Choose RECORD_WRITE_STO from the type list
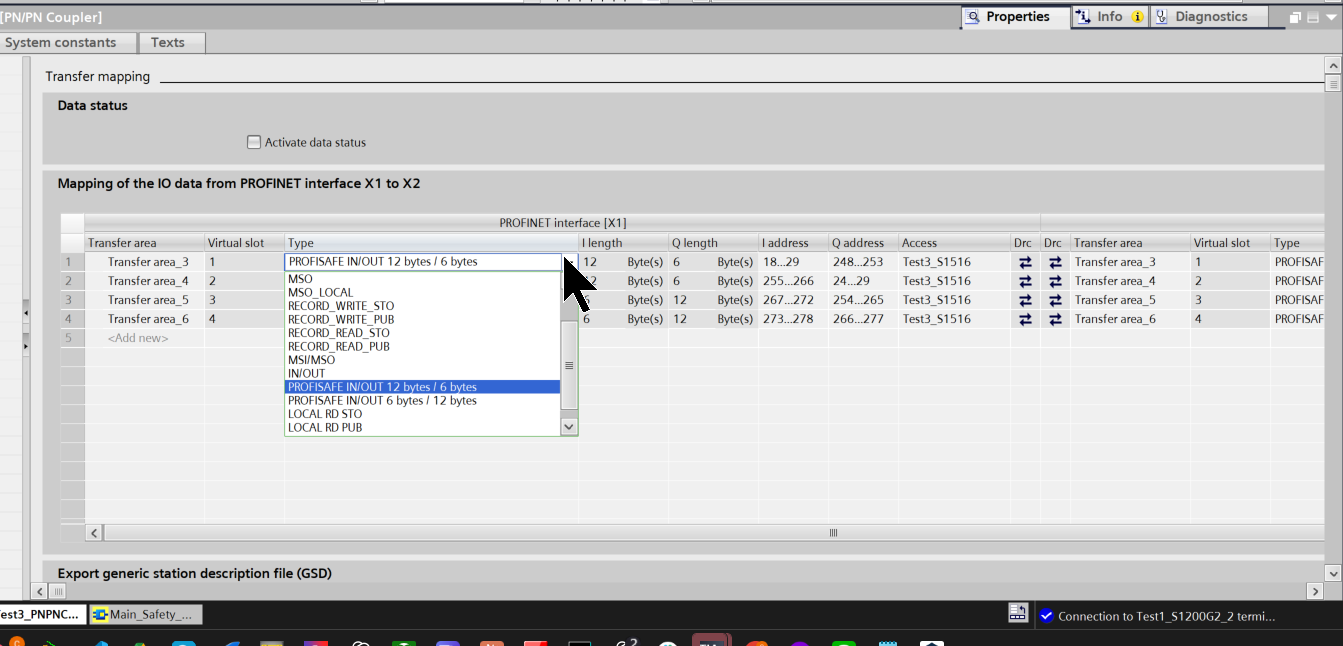Viewport: 1343px width, 646px height. pyautogui.click(x=341, y=306)
